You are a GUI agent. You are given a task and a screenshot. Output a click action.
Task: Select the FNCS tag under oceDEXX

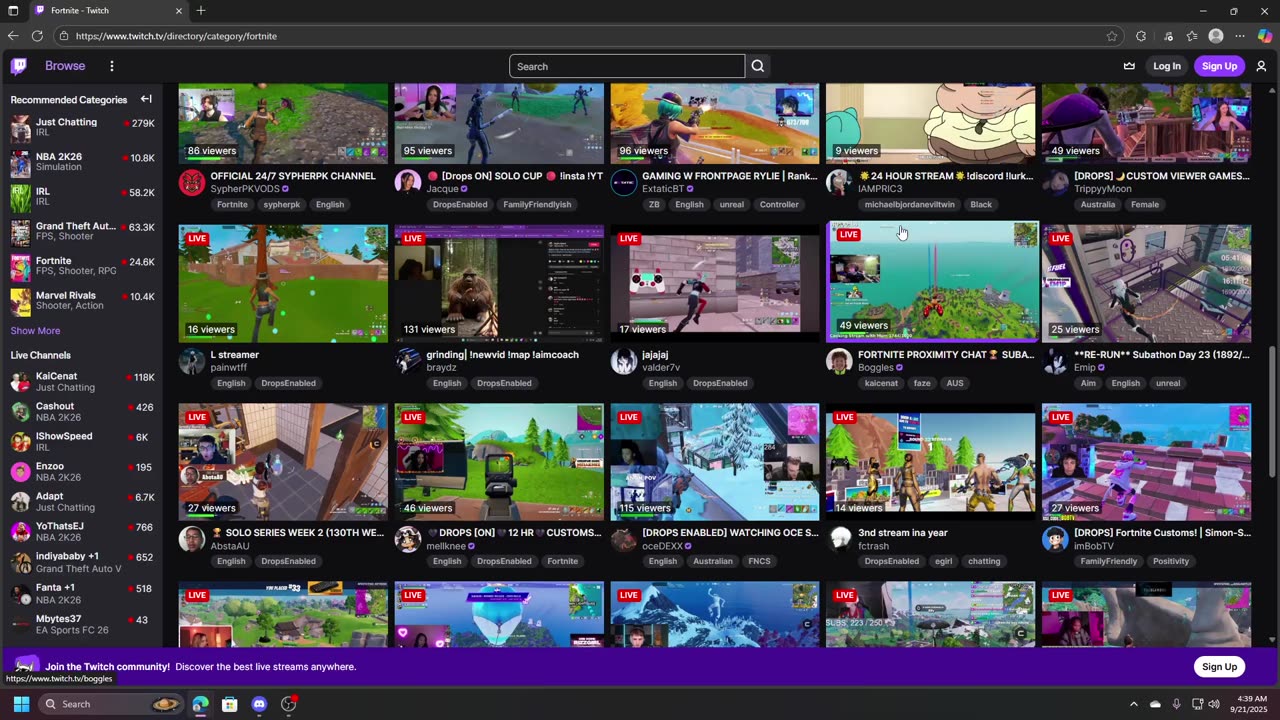[x=760, y=561]
